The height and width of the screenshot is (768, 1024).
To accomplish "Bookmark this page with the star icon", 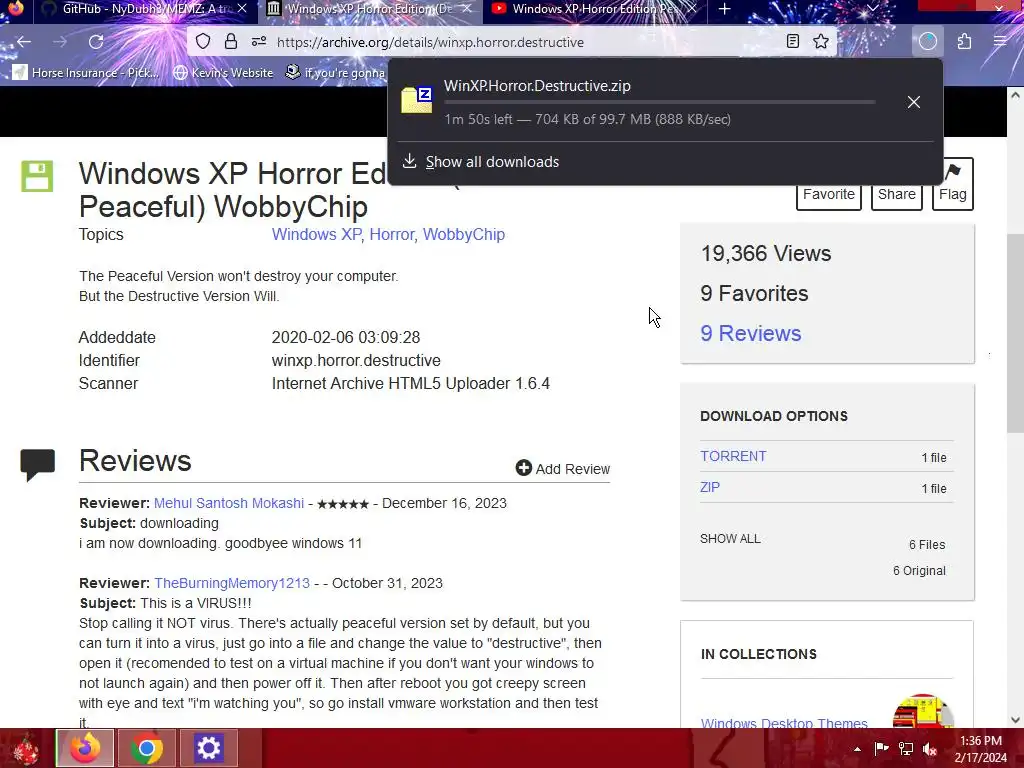I will (x=821, y=42).
